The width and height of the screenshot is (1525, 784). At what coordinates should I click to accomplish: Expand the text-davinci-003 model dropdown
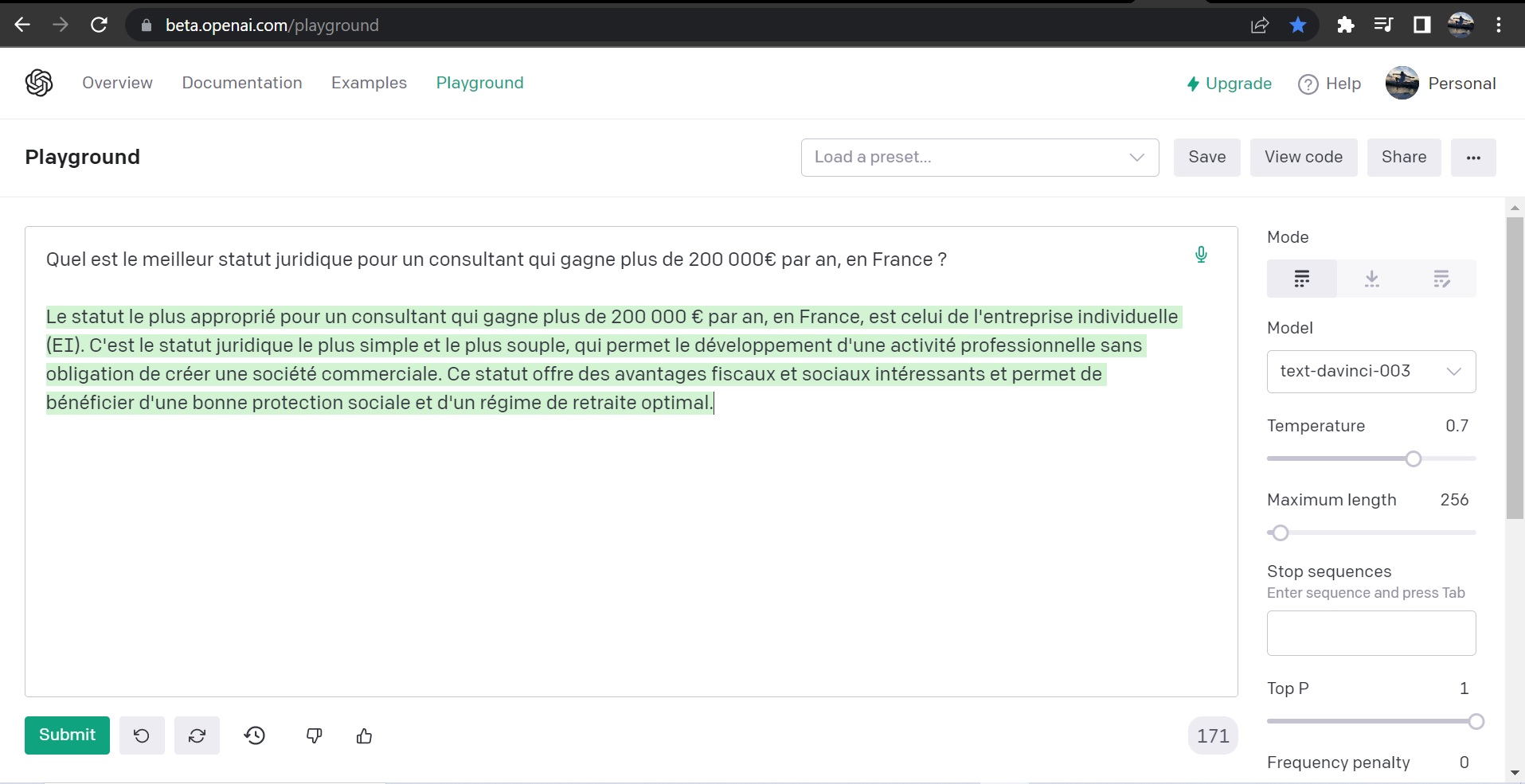[1371, 372]
